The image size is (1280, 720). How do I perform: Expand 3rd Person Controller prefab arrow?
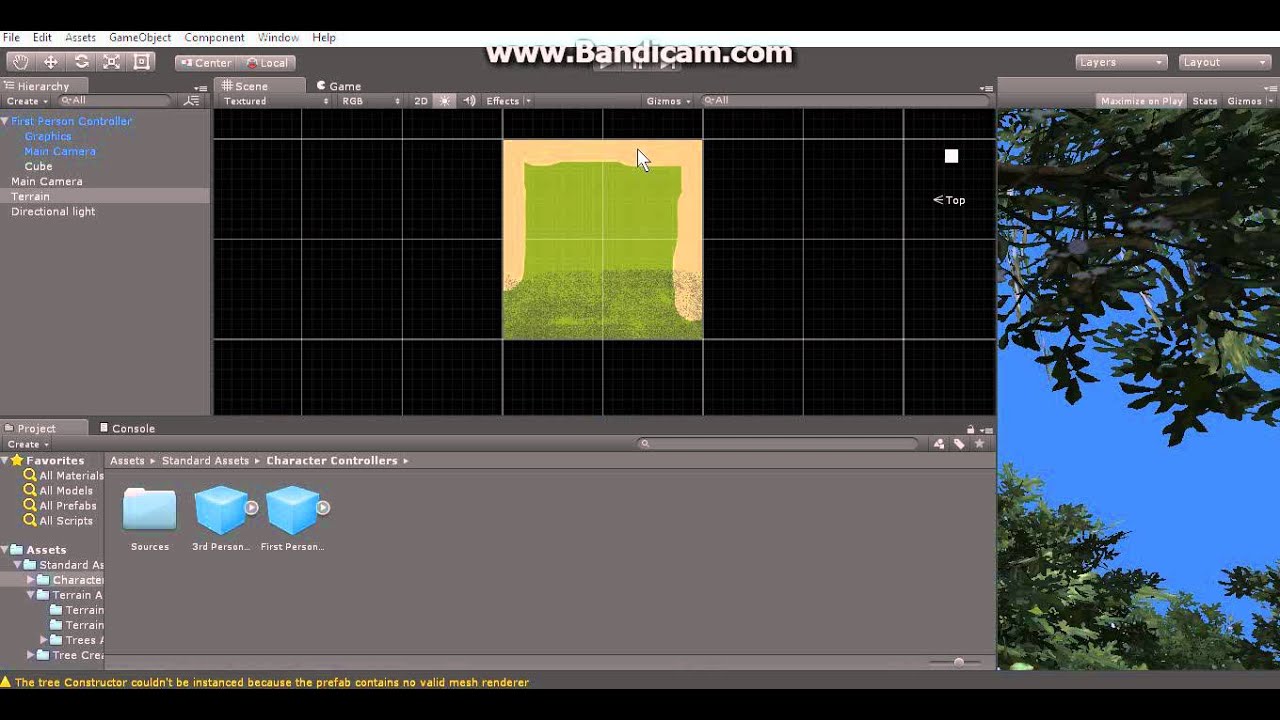coord(251,507)
